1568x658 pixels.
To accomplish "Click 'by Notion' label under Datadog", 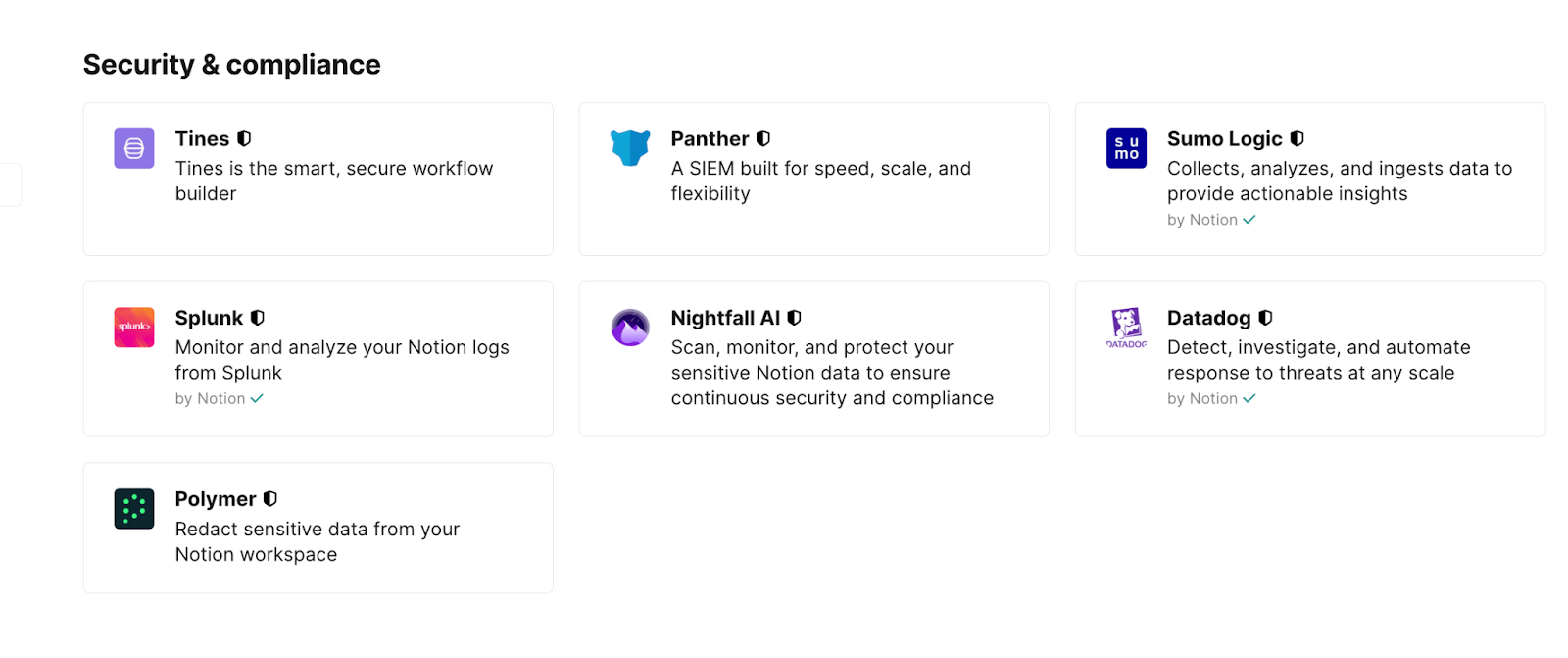I will click(x=1201, y=399).
